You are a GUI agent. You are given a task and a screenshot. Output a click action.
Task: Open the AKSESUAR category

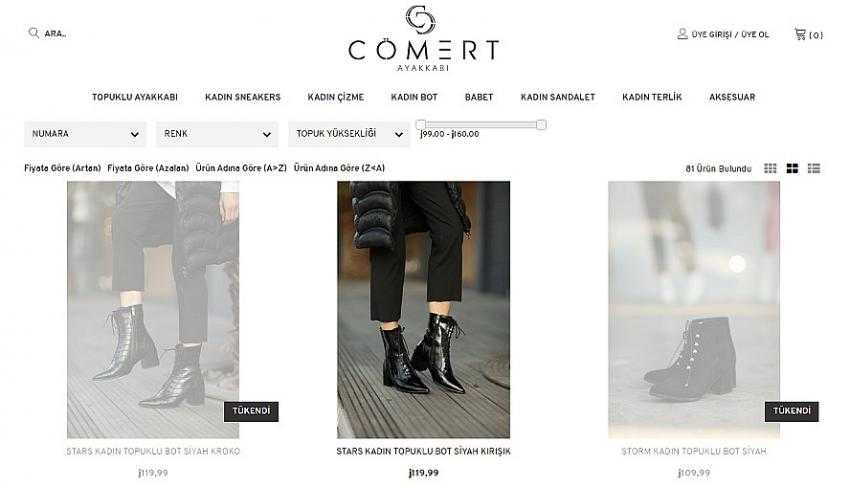[732, 97]
